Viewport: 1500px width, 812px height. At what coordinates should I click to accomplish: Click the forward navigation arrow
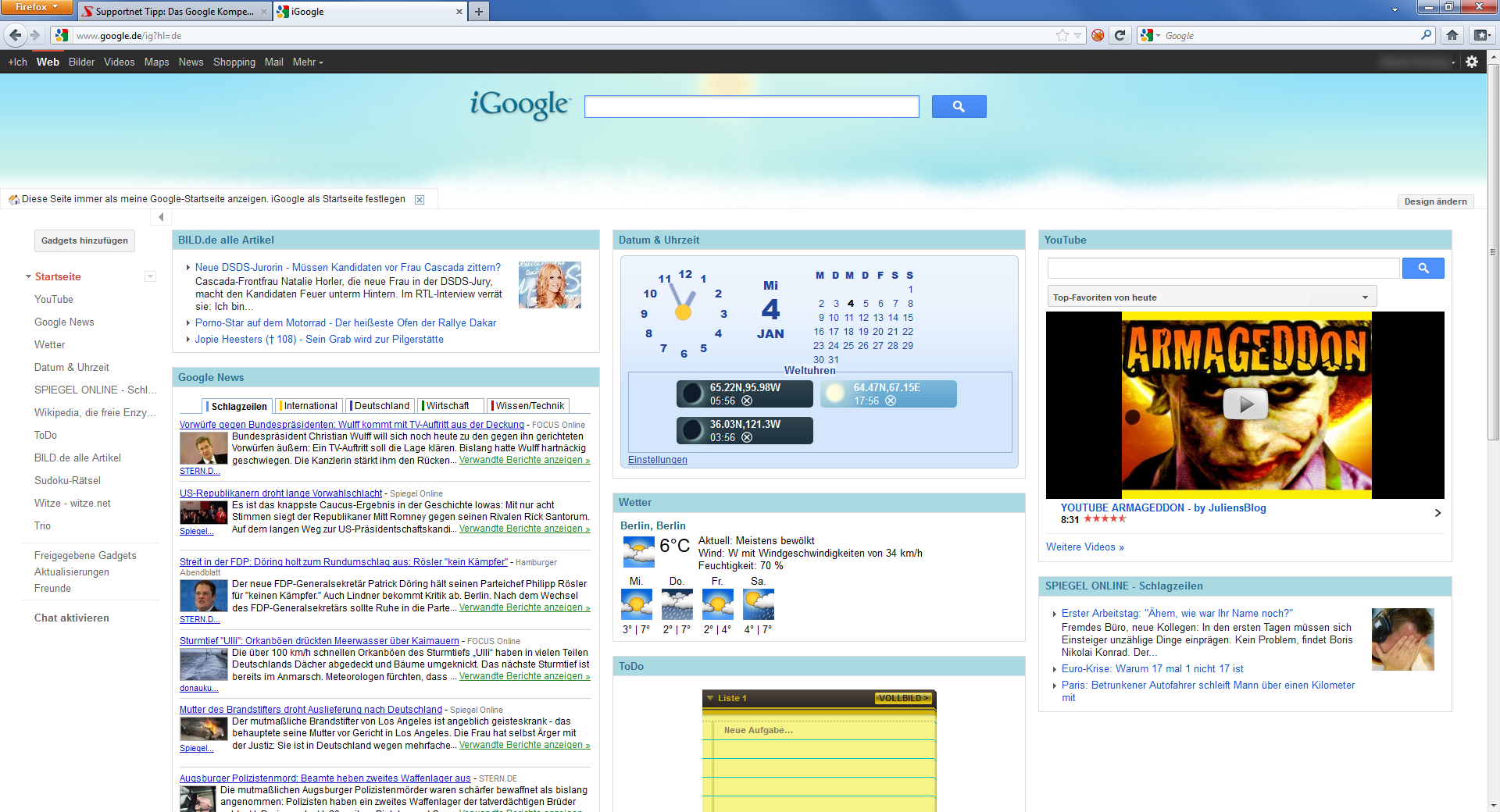coord(36,35)
